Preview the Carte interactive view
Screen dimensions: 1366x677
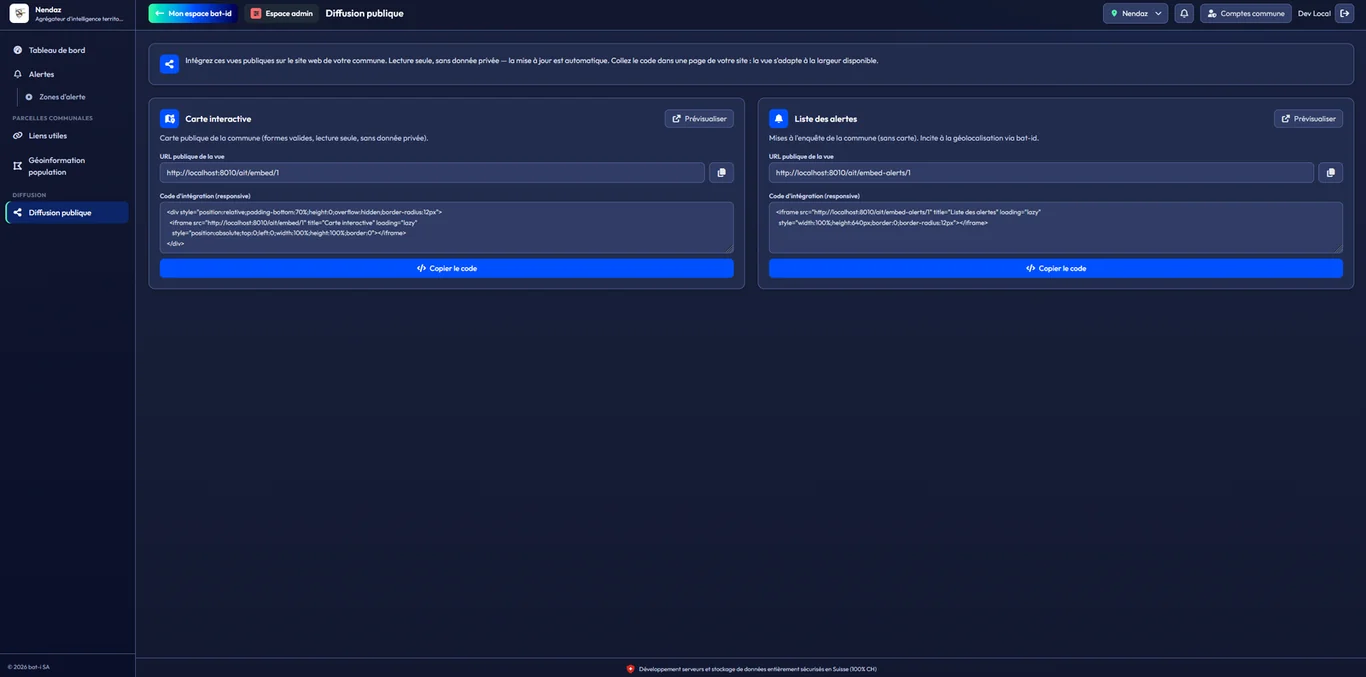click(699, 119)
